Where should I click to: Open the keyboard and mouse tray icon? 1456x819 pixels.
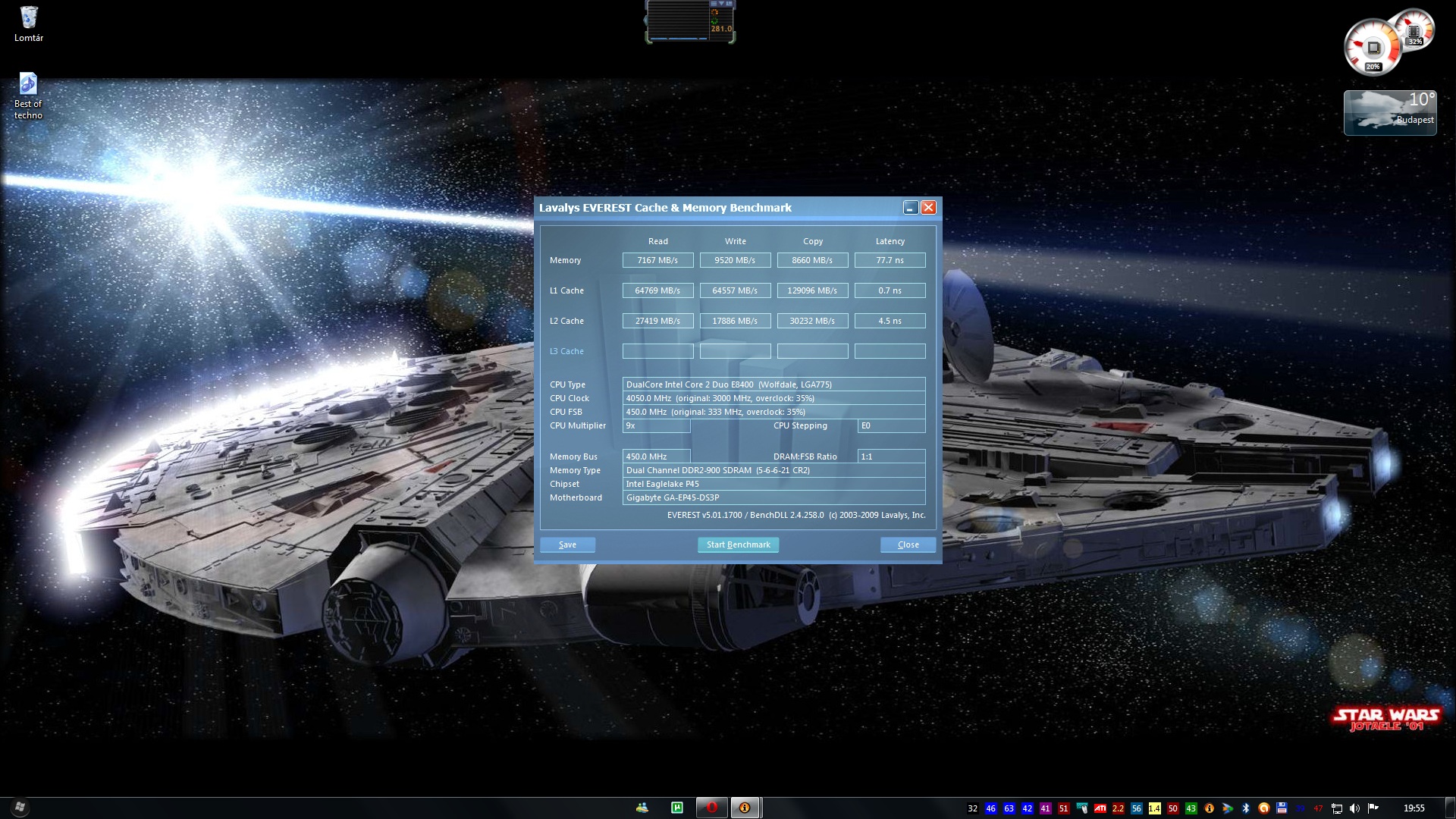tap(1082, 808)
